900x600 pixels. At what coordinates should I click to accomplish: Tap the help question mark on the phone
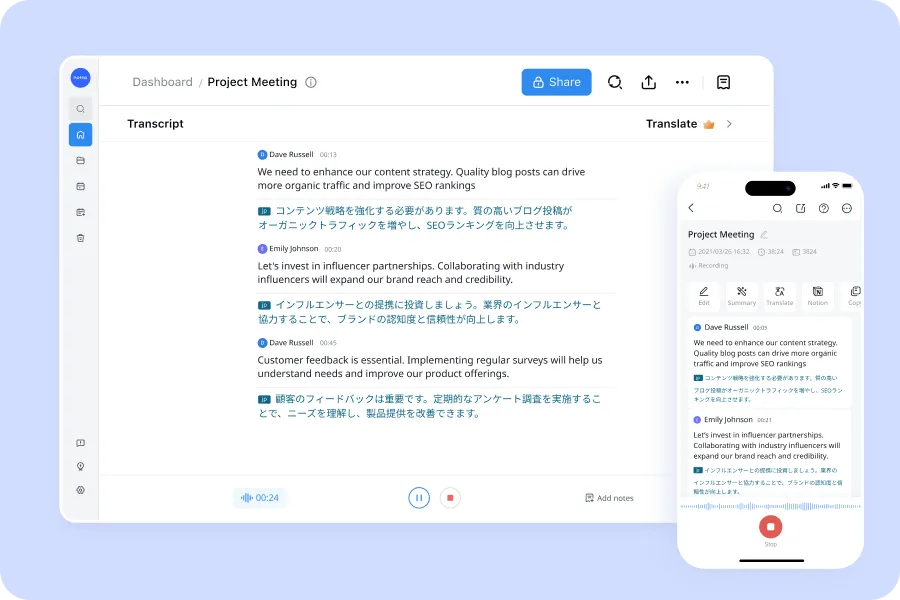(x=824, y=208)
